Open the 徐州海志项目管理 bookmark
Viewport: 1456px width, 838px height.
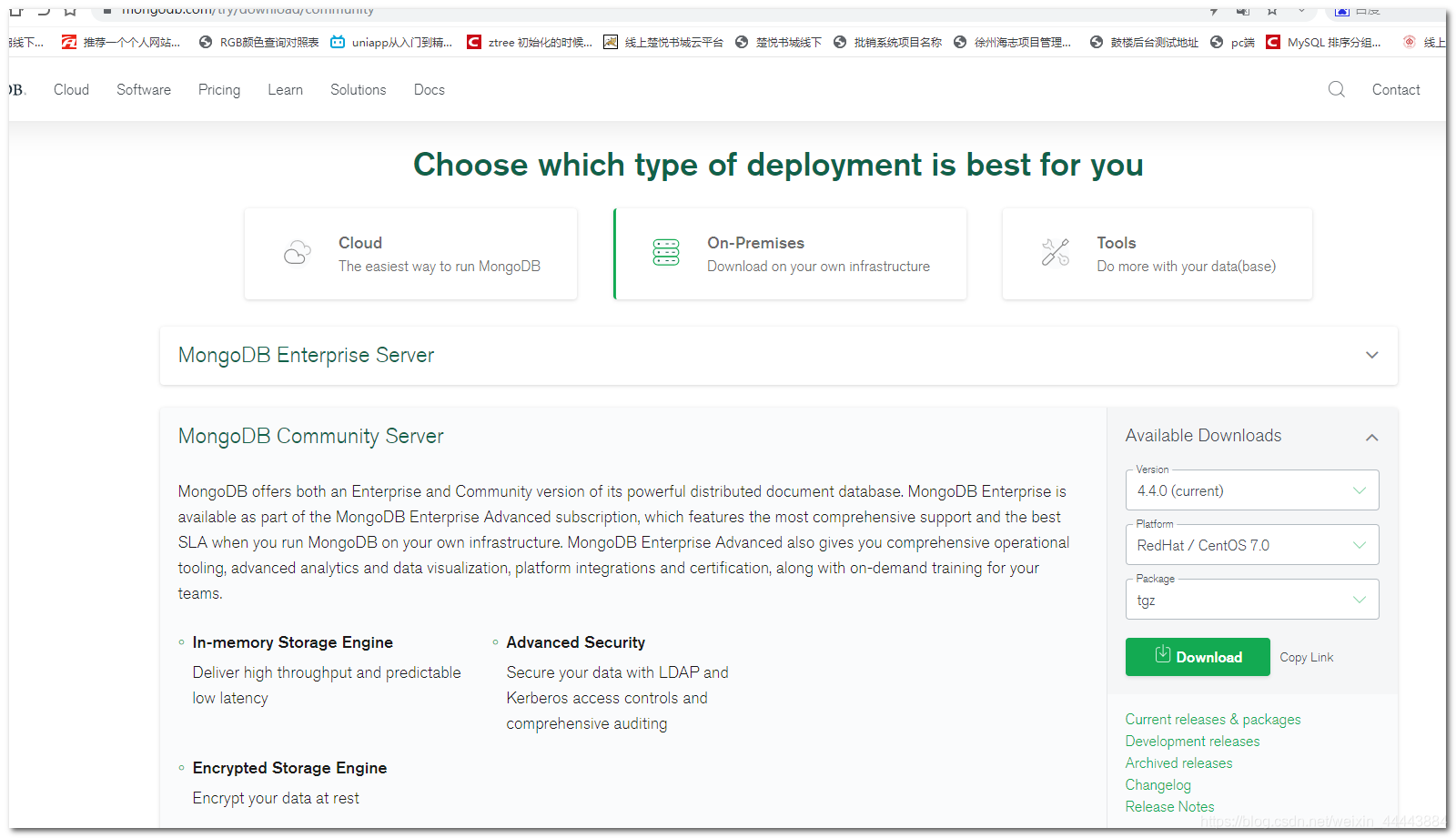click(x=1012, y=42)
